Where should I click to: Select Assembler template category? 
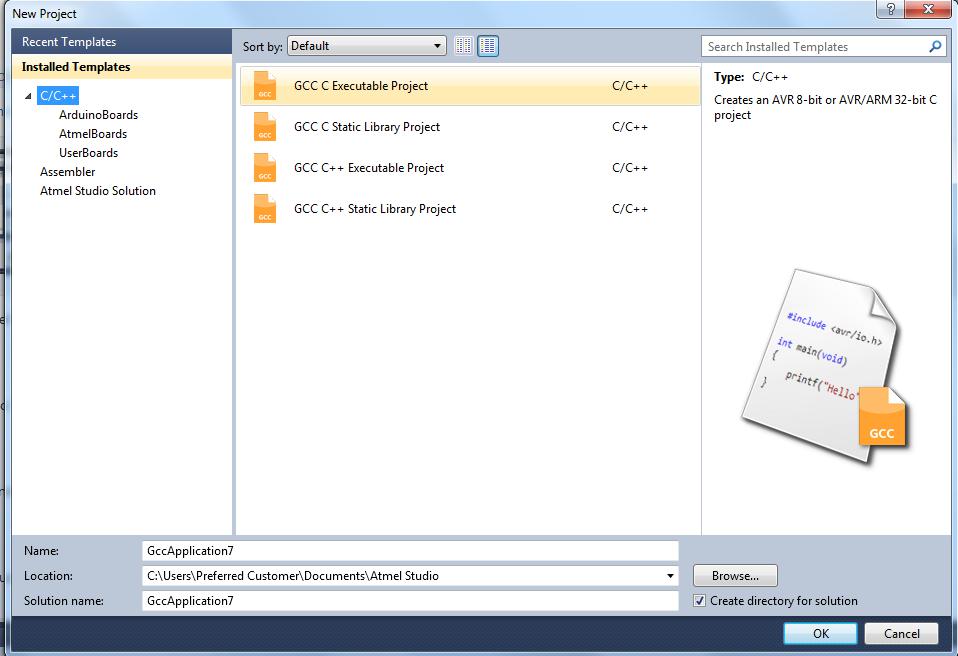tap(68, 172)
